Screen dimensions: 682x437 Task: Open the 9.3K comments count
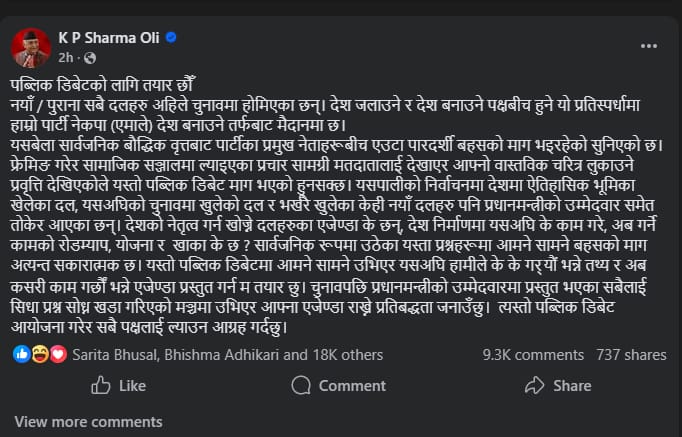click(x=533, y=353)
